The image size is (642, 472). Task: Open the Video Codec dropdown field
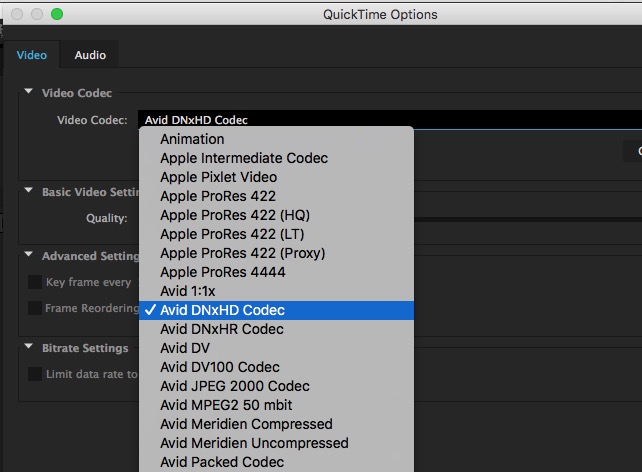390,120
